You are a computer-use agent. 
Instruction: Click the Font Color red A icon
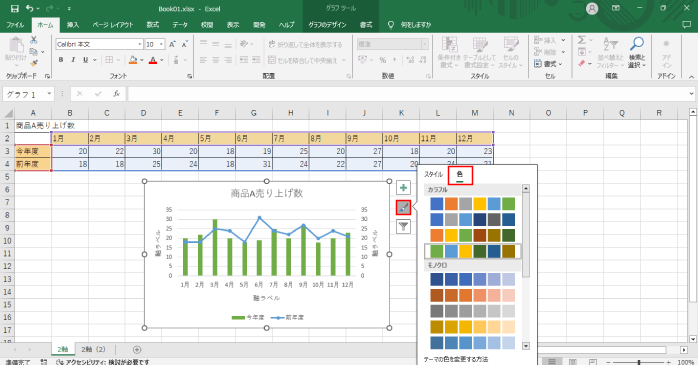[153, 60]
